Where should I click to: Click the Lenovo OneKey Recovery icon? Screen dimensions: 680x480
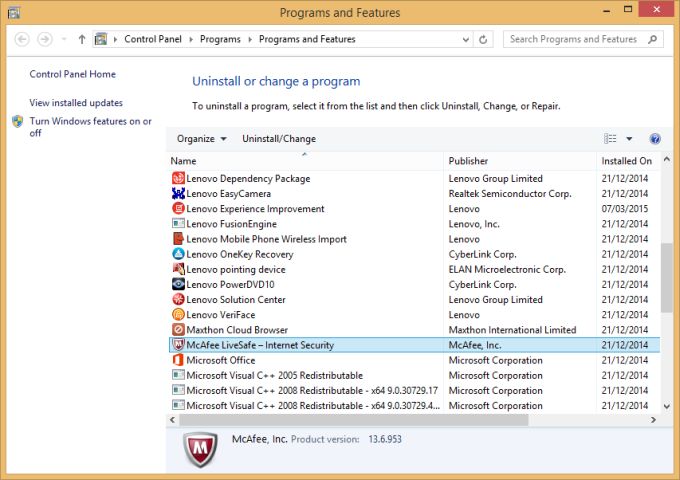(178, 254)
